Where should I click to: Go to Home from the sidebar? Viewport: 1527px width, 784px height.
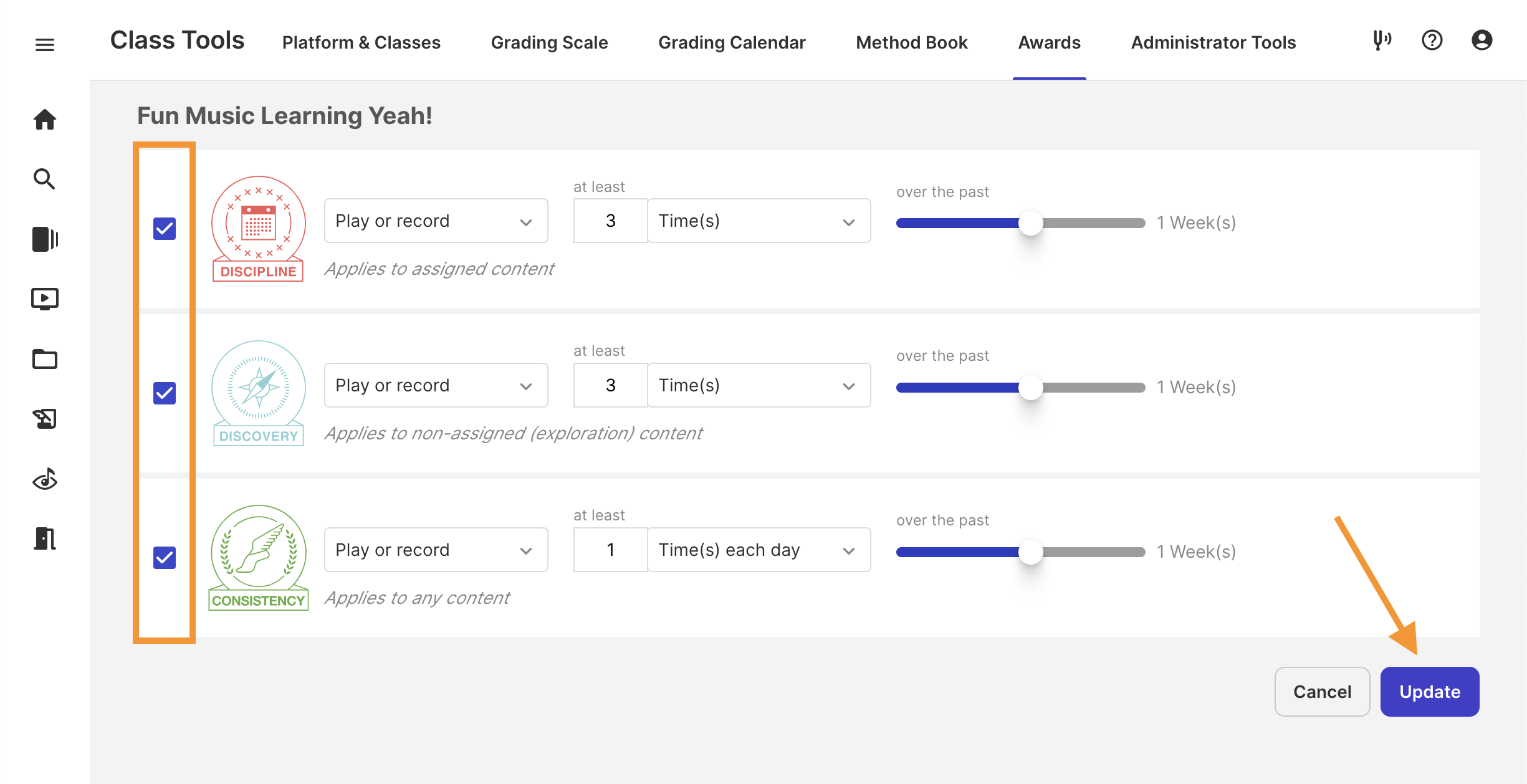(x=45, y=119)
